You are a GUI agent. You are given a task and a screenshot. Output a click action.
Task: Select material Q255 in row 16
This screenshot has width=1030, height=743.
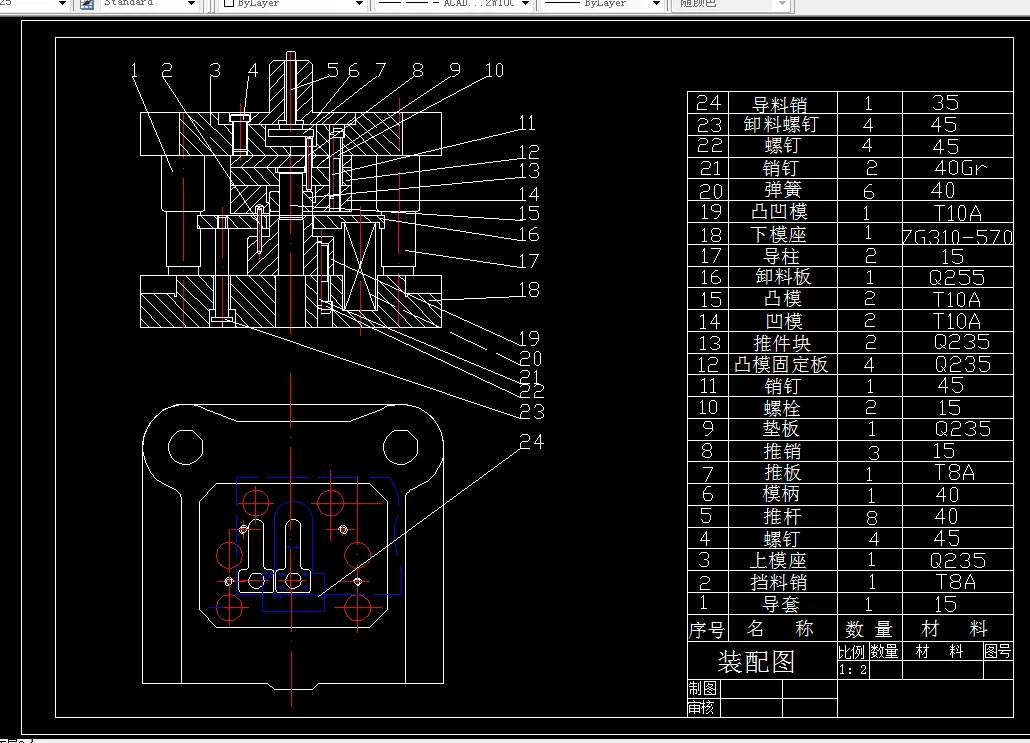tap(956, 278)
